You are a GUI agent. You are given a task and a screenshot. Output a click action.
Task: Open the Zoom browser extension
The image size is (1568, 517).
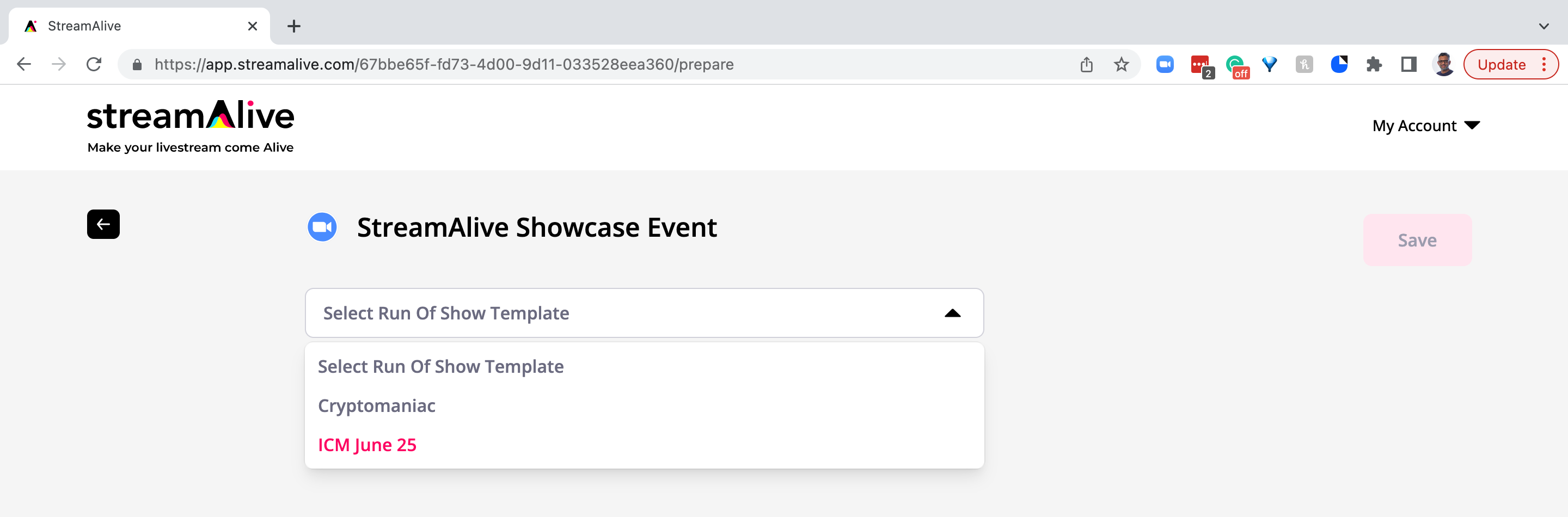point(1165,64)
